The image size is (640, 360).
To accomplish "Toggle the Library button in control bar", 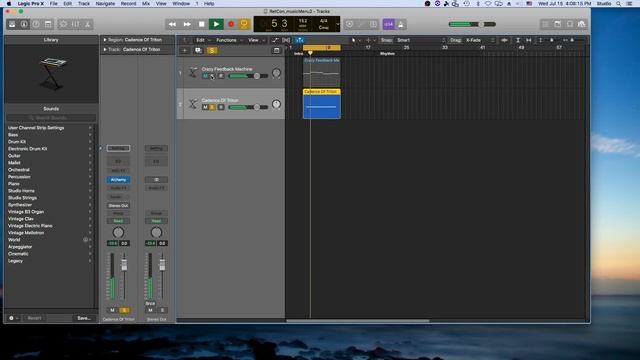I will pyautogui.click(x=12, y=24).
